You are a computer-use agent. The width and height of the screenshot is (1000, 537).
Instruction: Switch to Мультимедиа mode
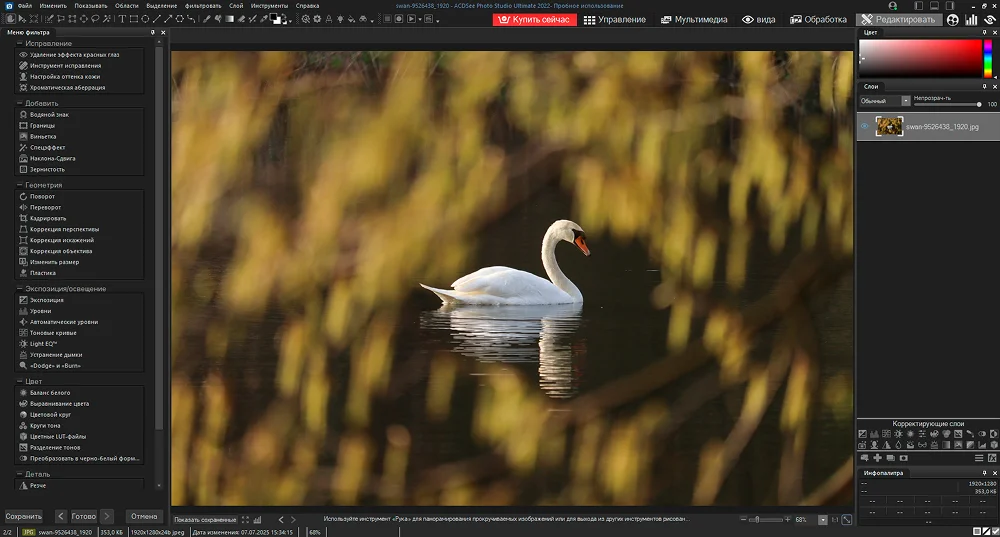[x=694, y=20]
